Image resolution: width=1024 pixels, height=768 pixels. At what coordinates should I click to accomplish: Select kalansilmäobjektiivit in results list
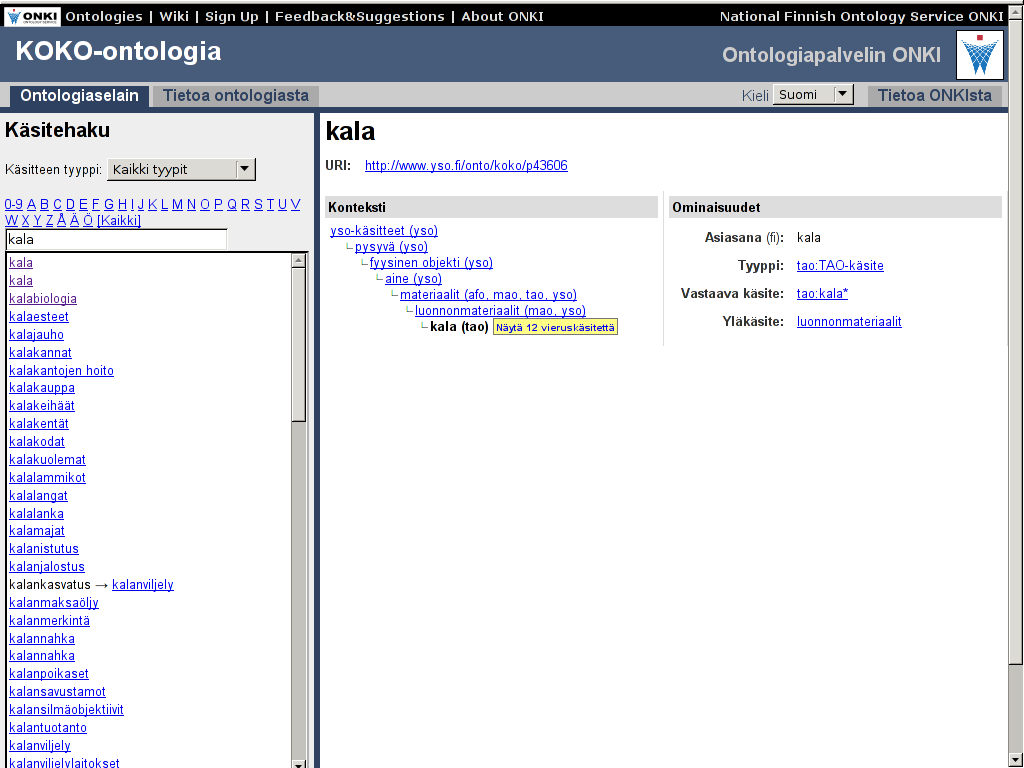pos(67,709)
